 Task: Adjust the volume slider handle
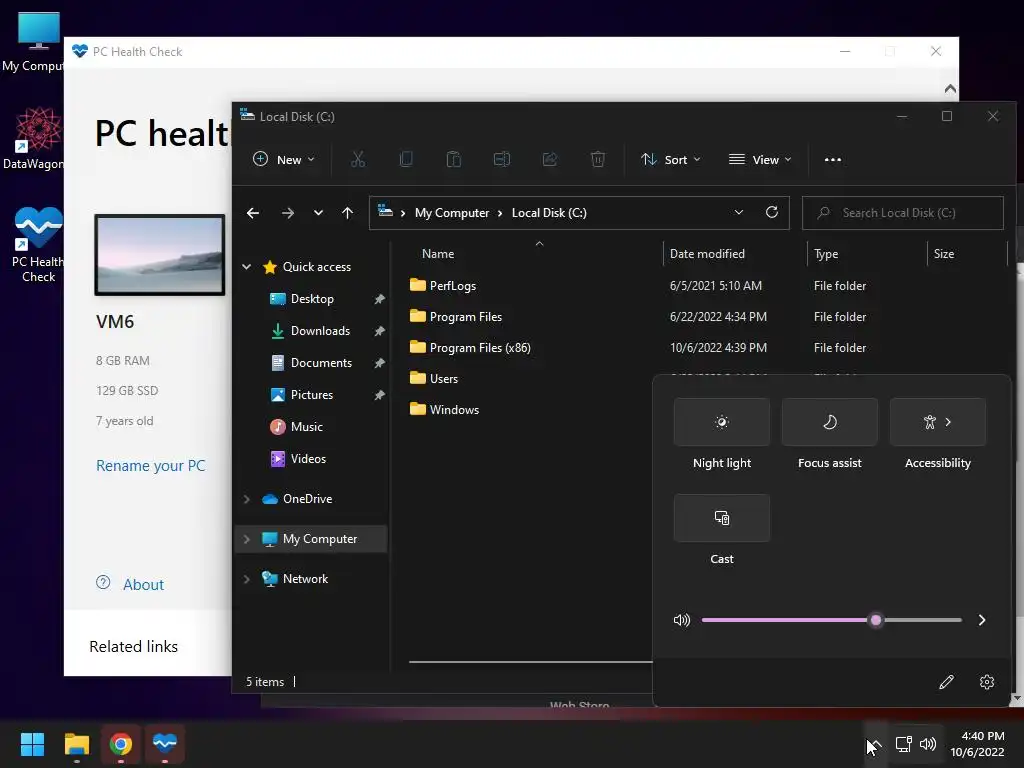click(x=876, y=620)
